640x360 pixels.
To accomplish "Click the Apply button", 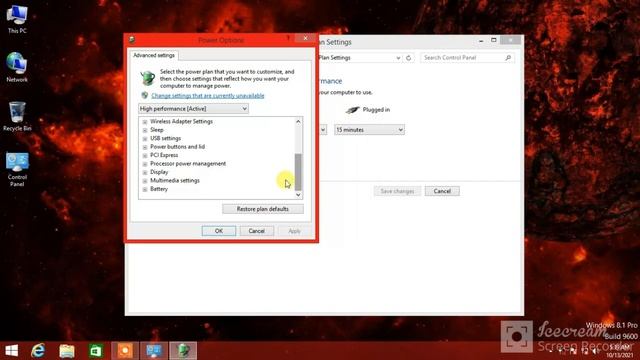I will (x=294, y=231).
